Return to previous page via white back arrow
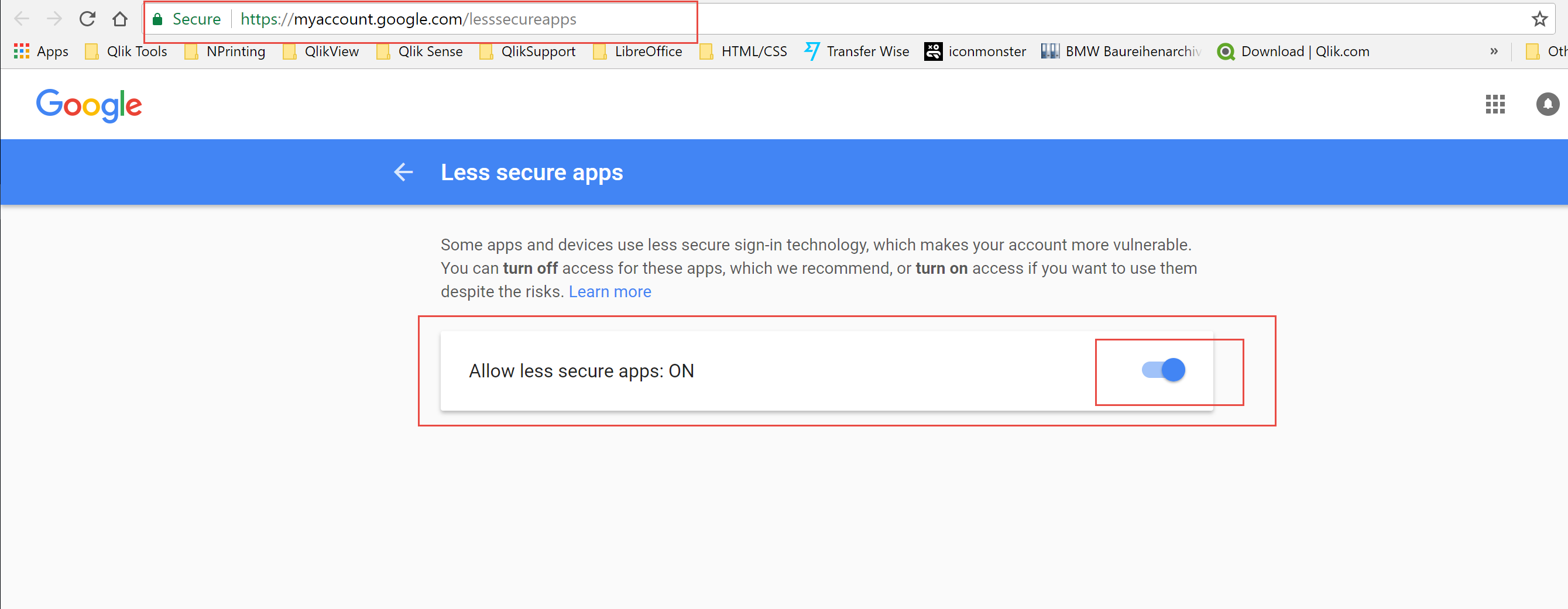This screenshot has height=609, width=1568. [403, 172]
